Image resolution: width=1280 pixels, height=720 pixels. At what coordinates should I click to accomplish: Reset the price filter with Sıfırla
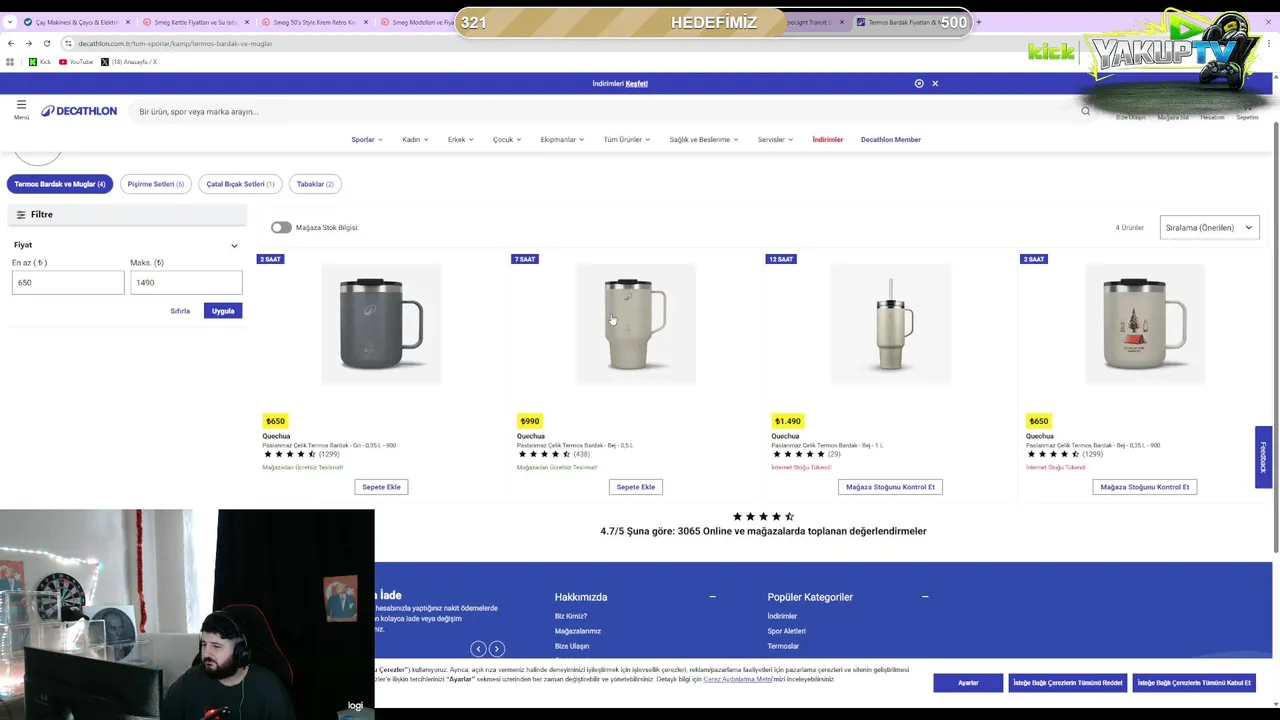pos(180,311)
